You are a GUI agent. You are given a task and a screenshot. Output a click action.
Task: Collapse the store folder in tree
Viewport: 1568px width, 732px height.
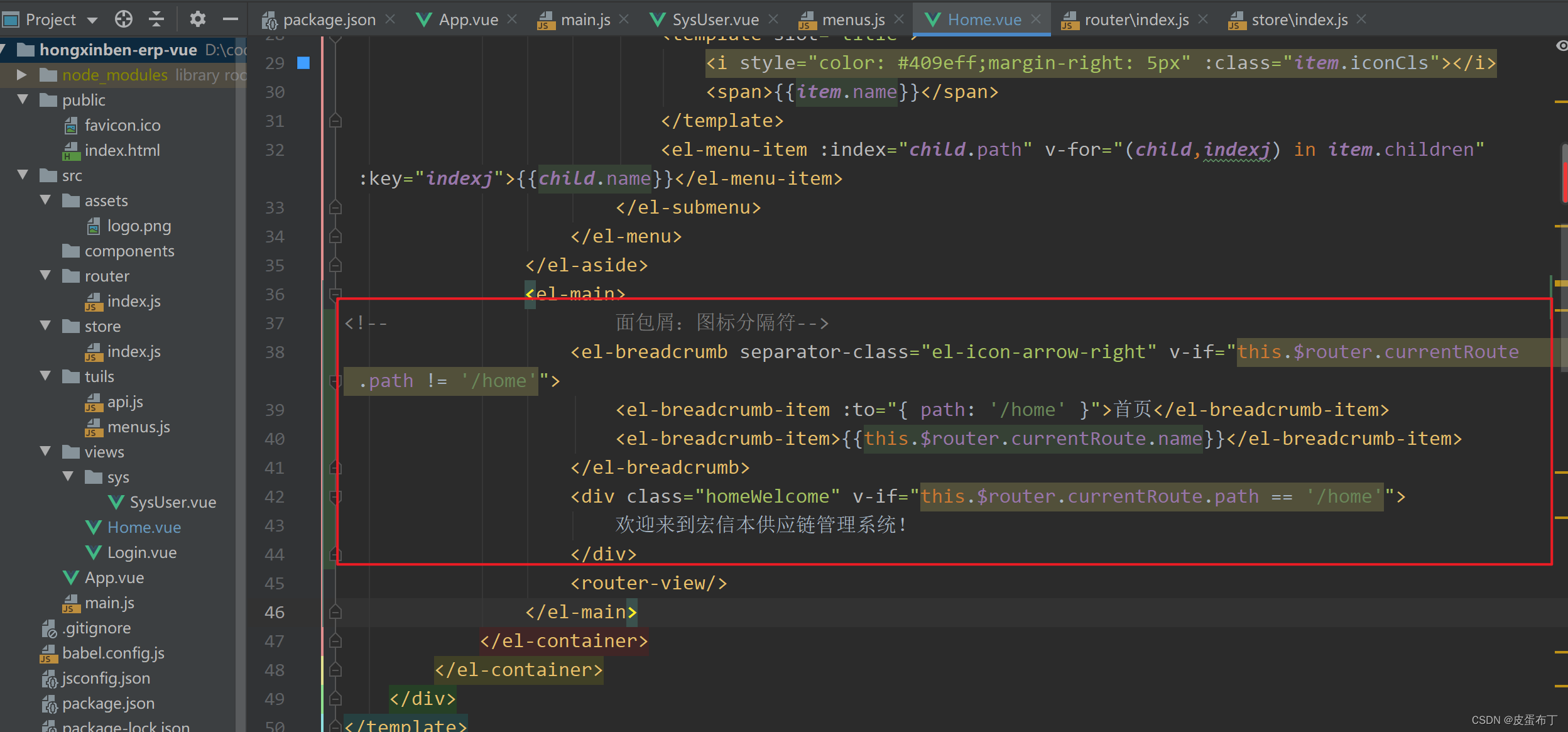pyautogui.click(x=45, y=325)
